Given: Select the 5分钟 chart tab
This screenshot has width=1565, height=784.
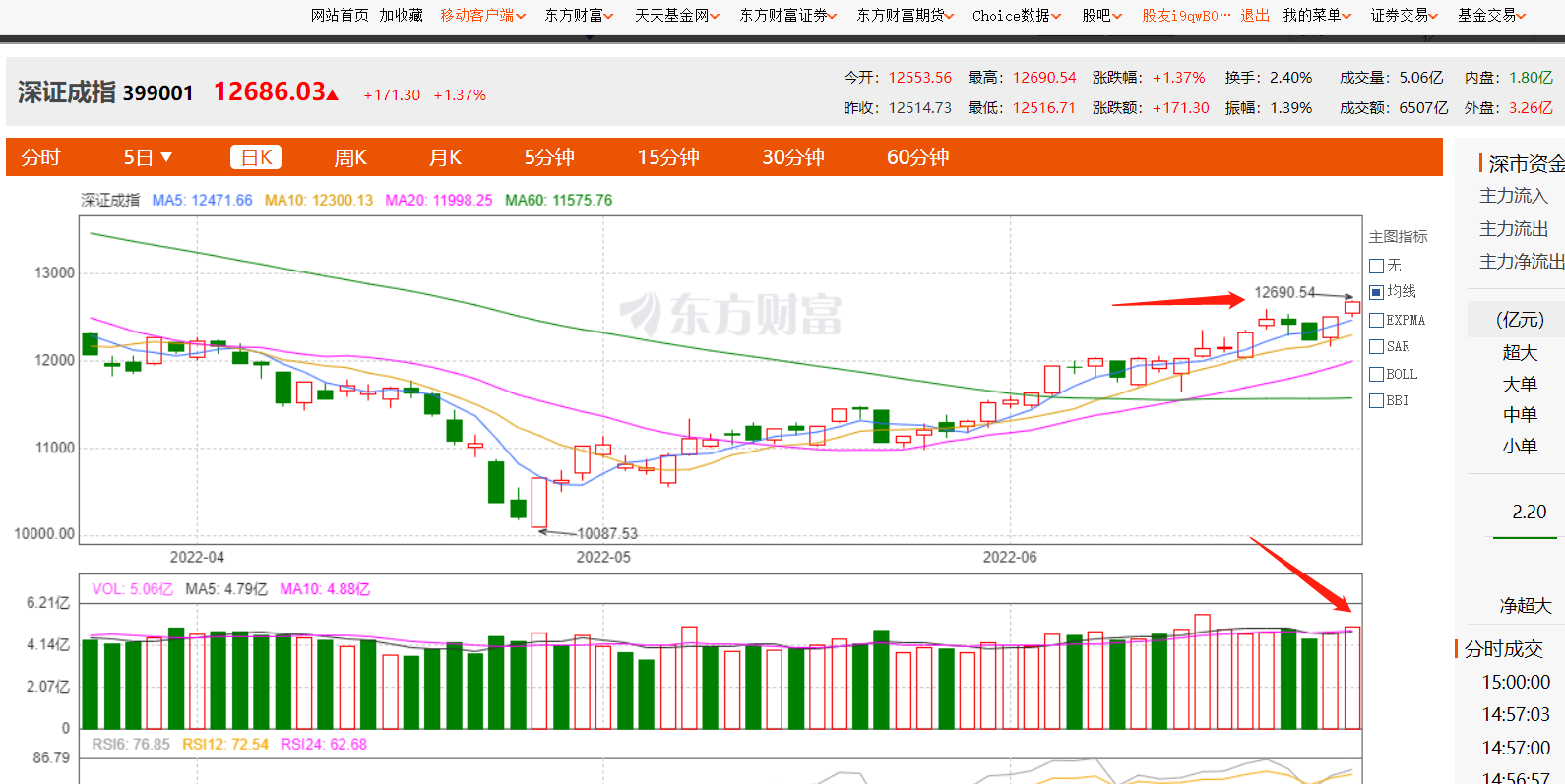Looking at the screenshot, I should tap(549, 157).
